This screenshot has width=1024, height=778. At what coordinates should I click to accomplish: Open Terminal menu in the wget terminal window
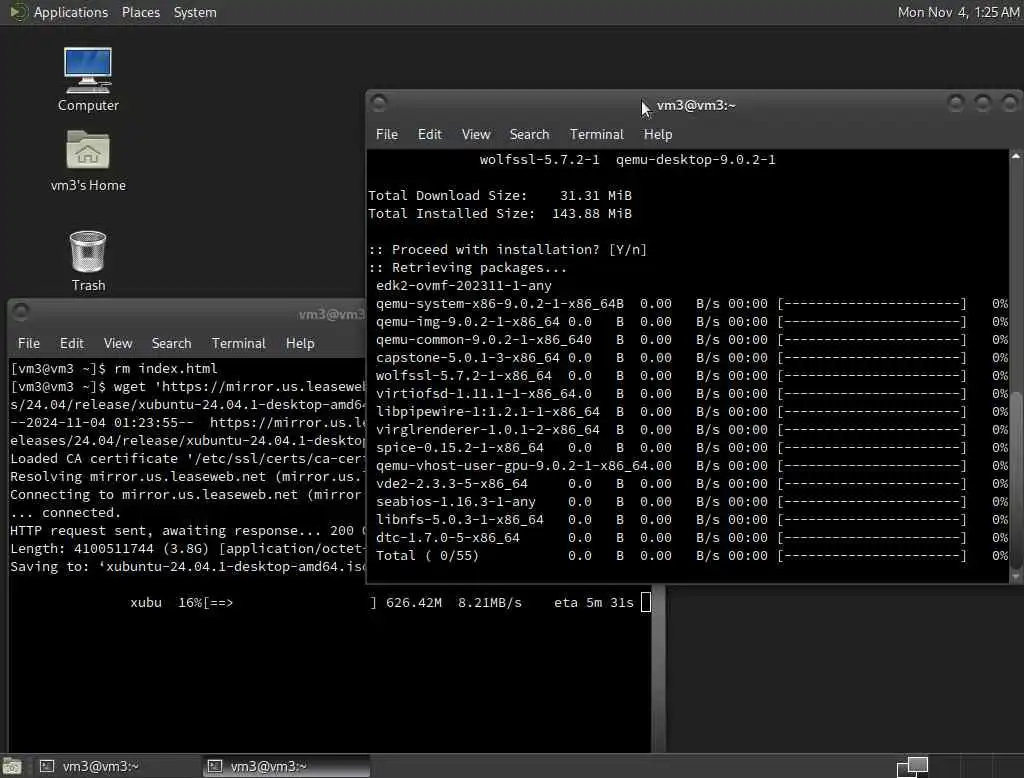pyautogui.click(x=238, y=343)
